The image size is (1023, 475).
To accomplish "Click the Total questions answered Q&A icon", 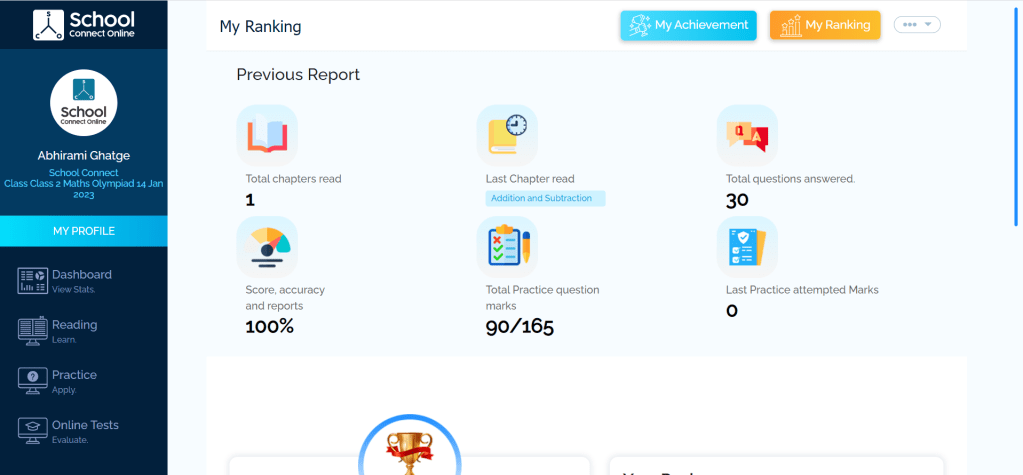I will tap(747, 135).
